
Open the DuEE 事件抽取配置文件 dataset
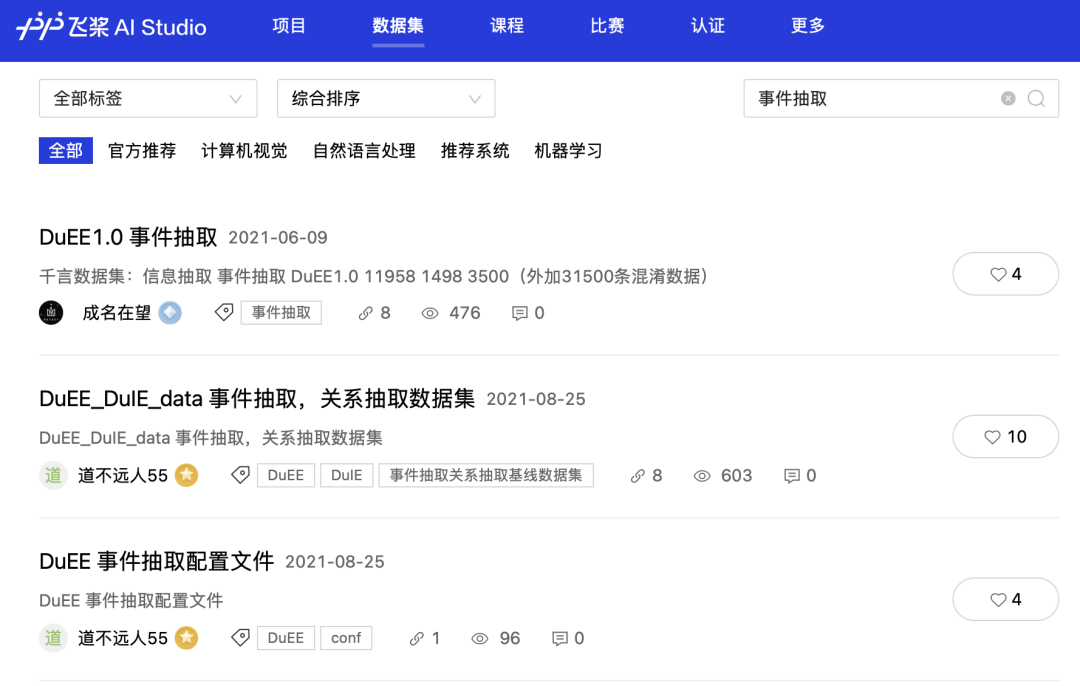(156, 561)
